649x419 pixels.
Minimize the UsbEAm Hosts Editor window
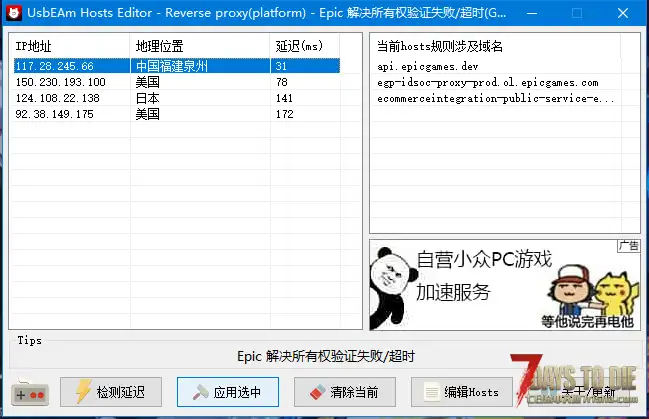coord(532,13)
